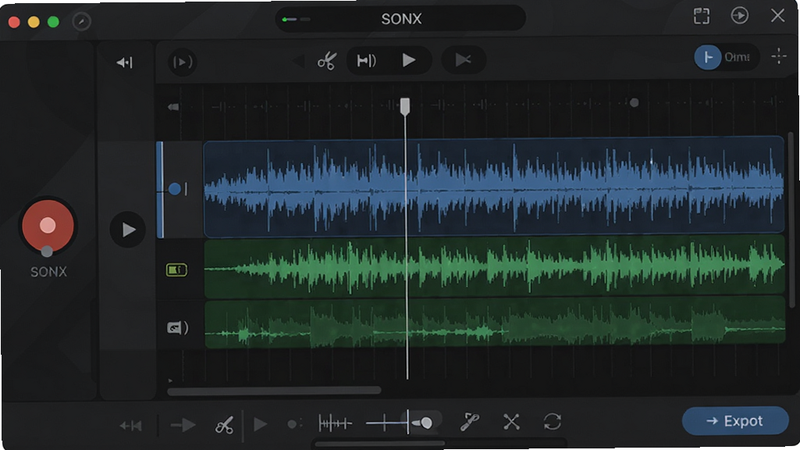Click the trim-to-selection icon beside top play button
The height and width of the screenshot is (450, 800).
pyautogui.click(x=366, y=61)
